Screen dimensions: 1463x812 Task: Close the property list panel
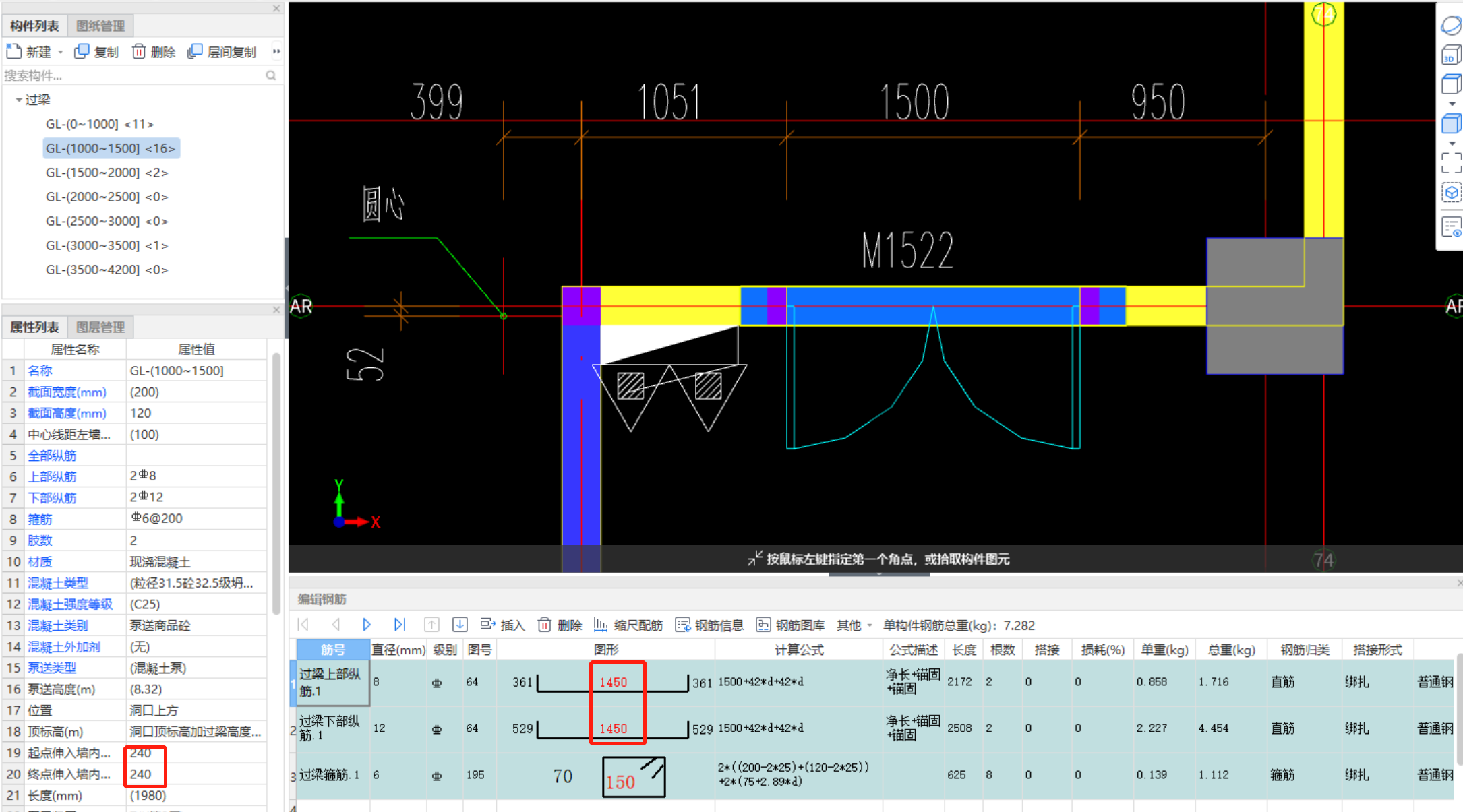(x=276, y=310)
